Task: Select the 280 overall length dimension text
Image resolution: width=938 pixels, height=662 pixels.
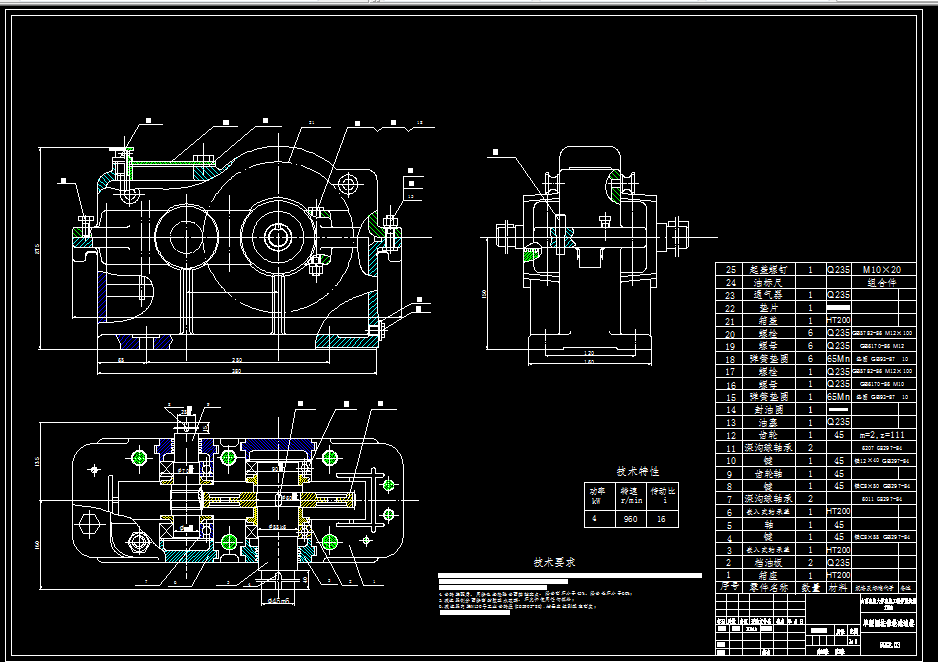Action: [237, 371]
